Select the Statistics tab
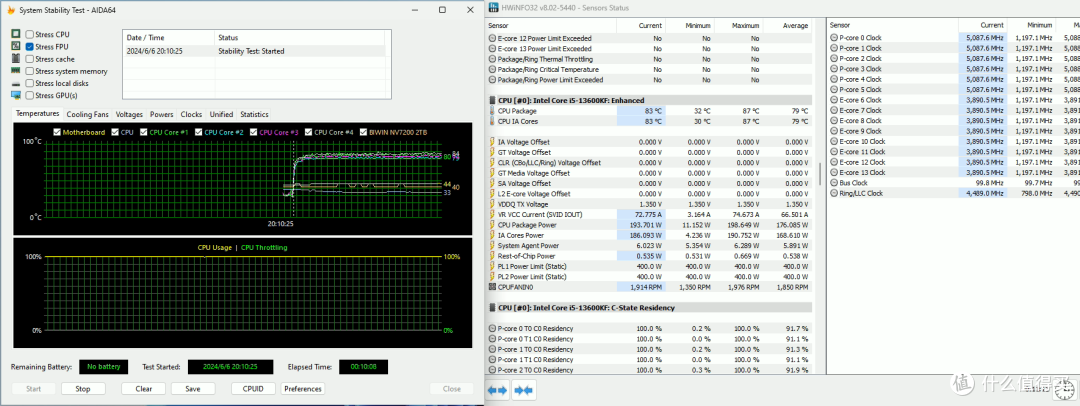This screenshot has width=1080, height=406. click(254, 114)
